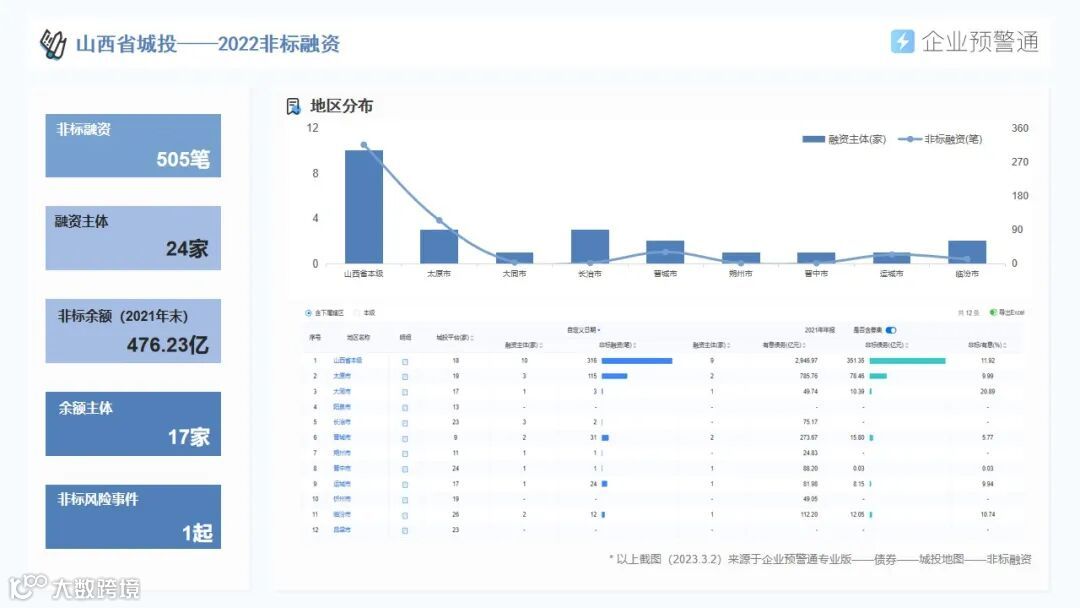
Task: Sort by the 非标融资(笔) column
Action: pos(617,345)
